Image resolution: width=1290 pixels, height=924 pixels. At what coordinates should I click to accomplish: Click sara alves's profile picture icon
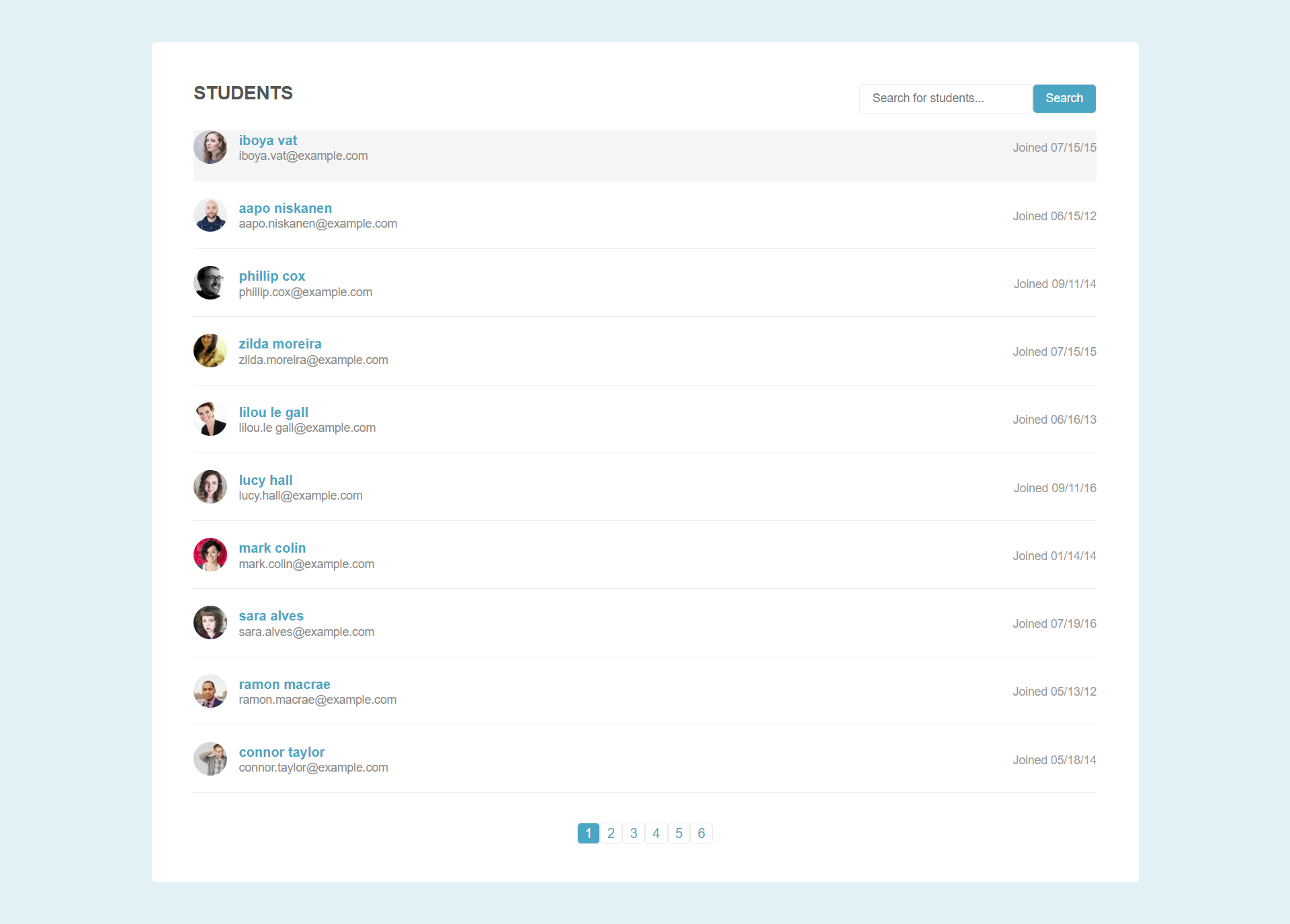(209, 622)
